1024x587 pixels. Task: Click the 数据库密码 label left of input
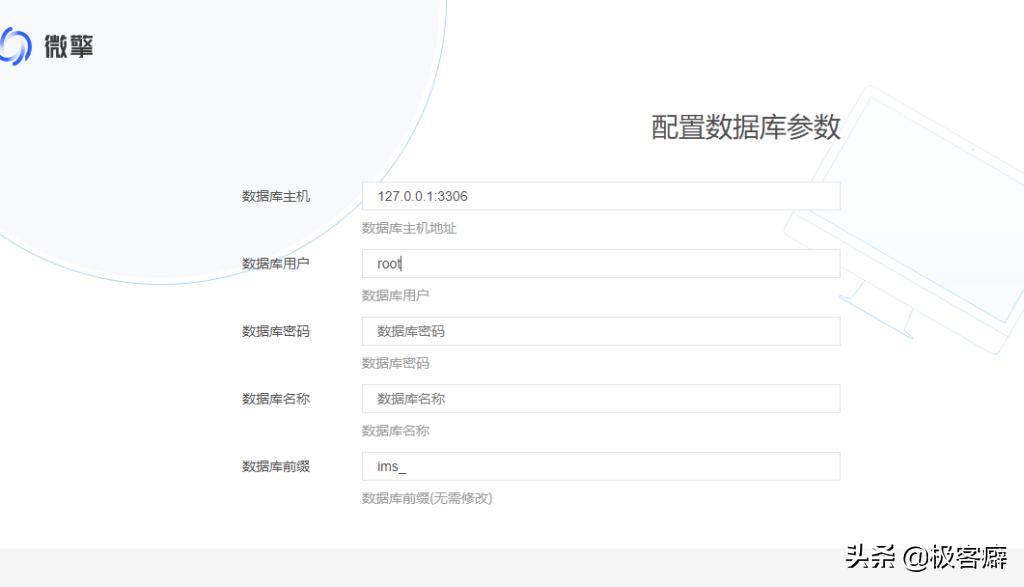coord(276,331)
